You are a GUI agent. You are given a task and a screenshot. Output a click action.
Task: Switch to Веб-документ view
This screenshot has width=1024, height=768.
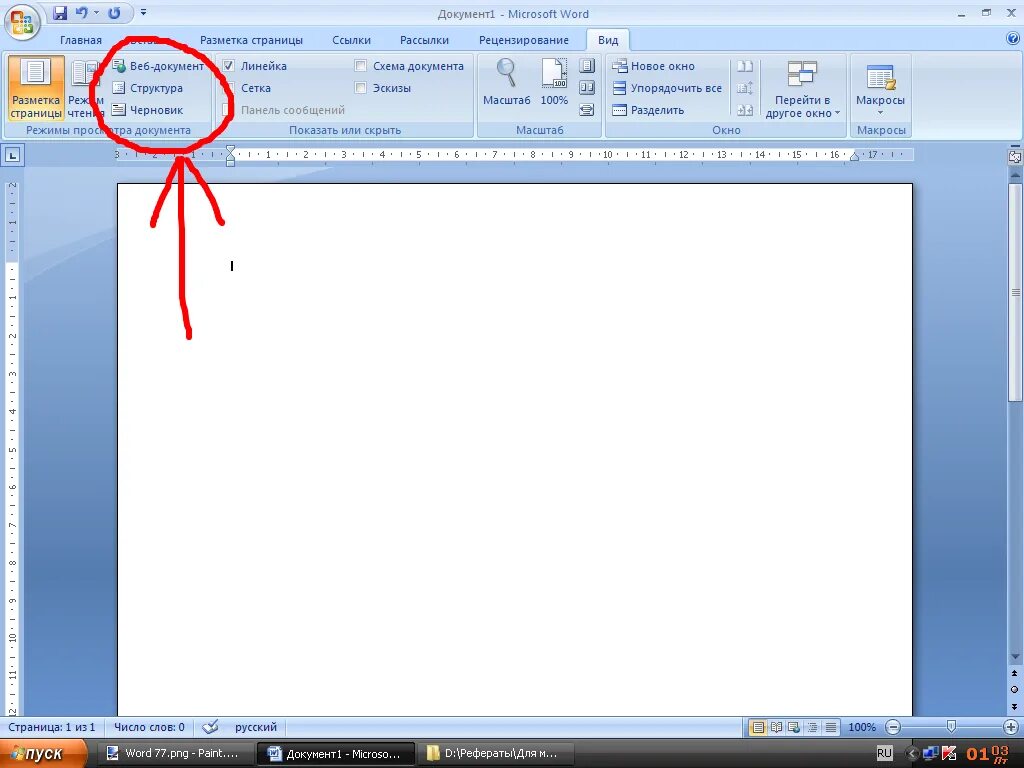[157, 66]
